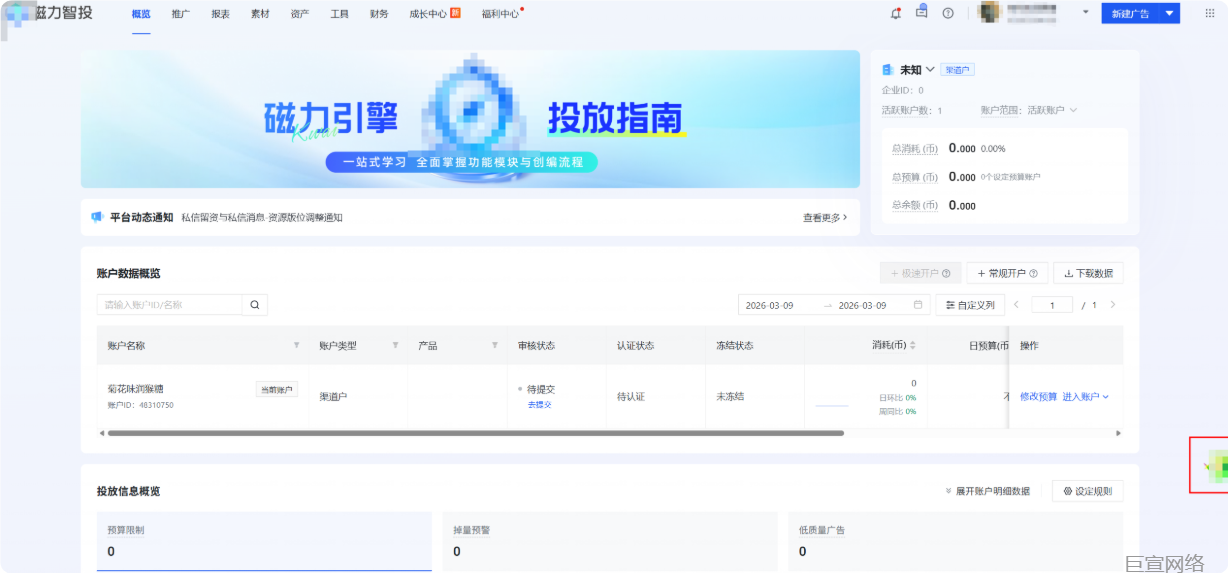Screen dimensions: 1228x573
Task: Open the 报表 menu
Action: 220,14
